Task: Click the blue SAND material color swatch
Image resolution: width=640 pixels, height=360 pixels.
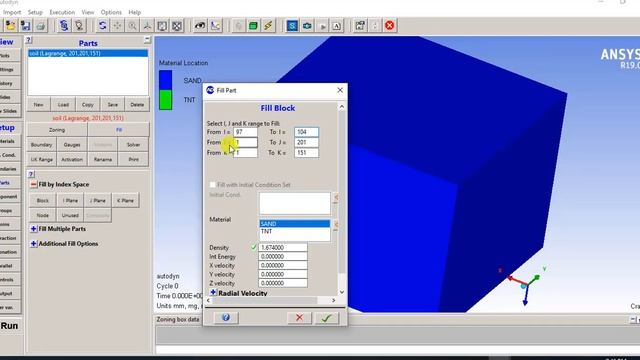Action: pos(165,80)
